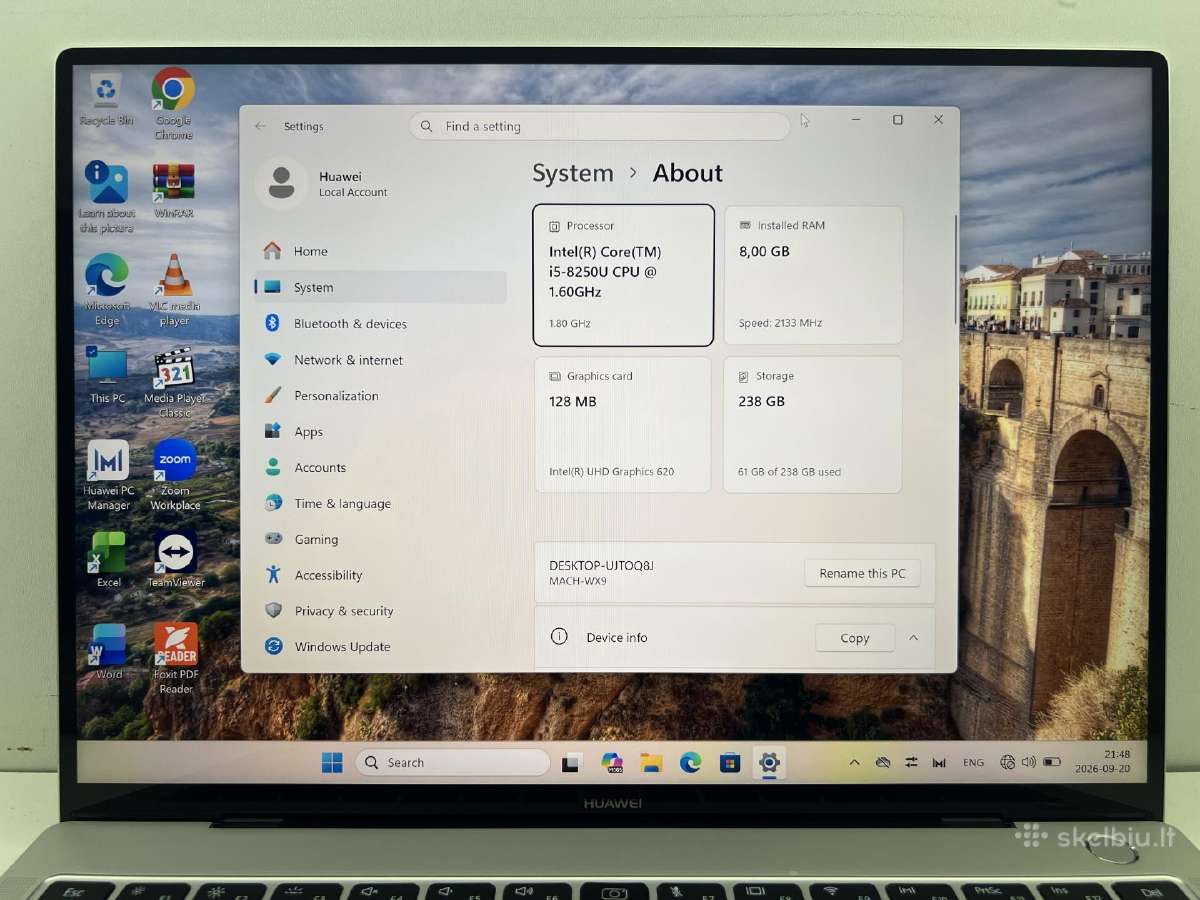Open VLC media player from the desktop
This screenshot has width=1200, height=900.
click(175, 290)
